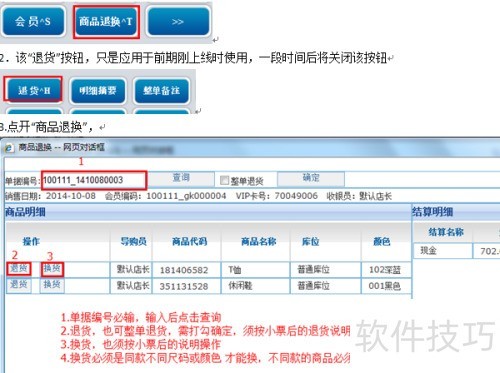Focus the 单据编号 input field
Image resolution: width=500 pixels, height=373 pixels.
94,180
